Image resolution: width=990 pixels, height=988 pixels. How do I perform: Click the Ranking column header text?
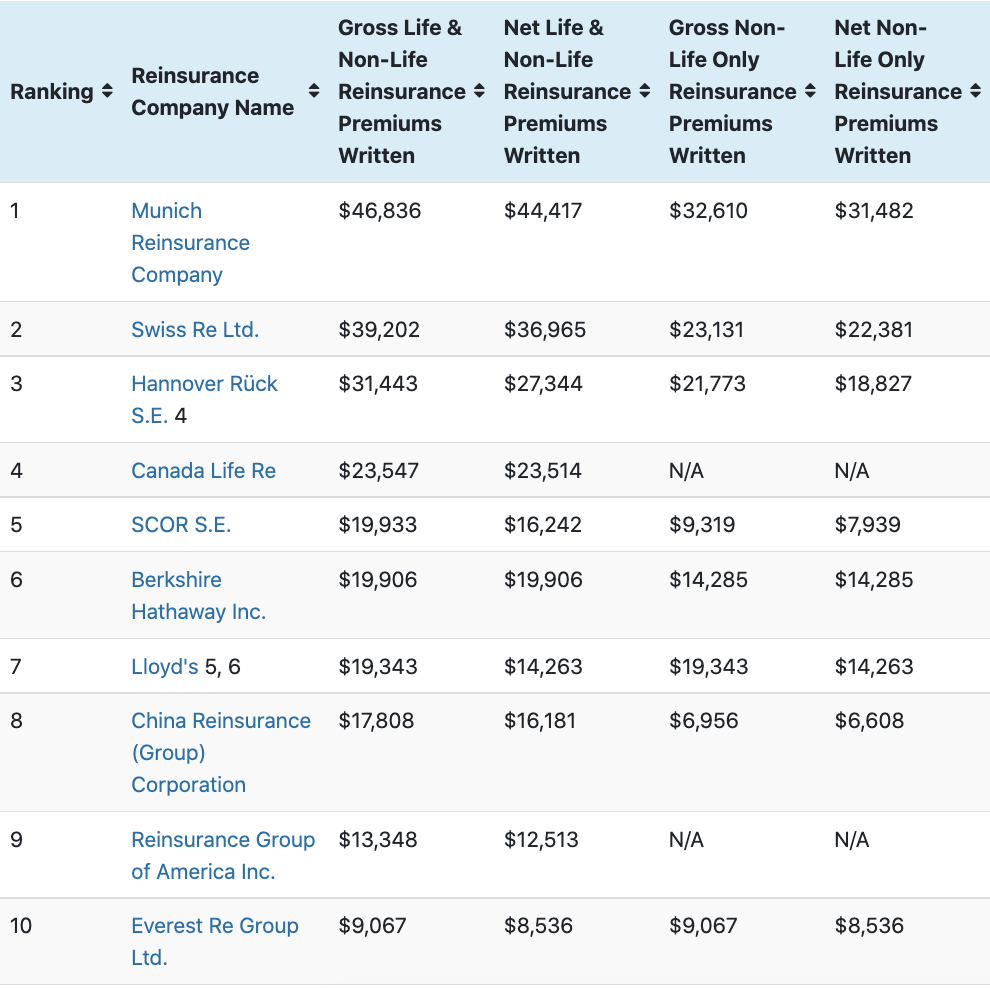pos(51,92)
